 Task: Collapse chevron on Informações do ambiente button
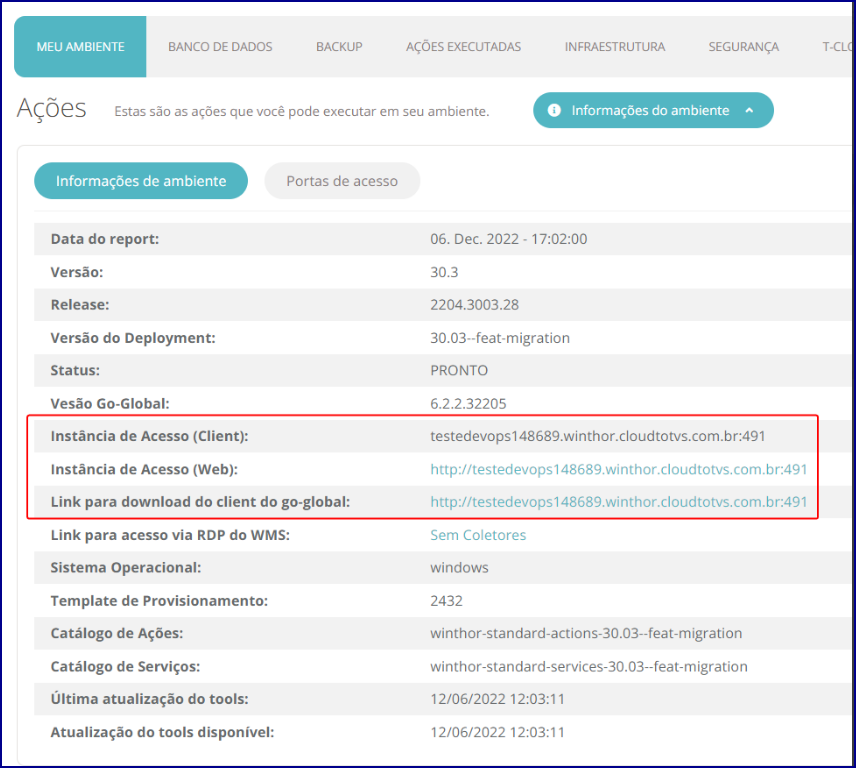[x=750, y=110]
